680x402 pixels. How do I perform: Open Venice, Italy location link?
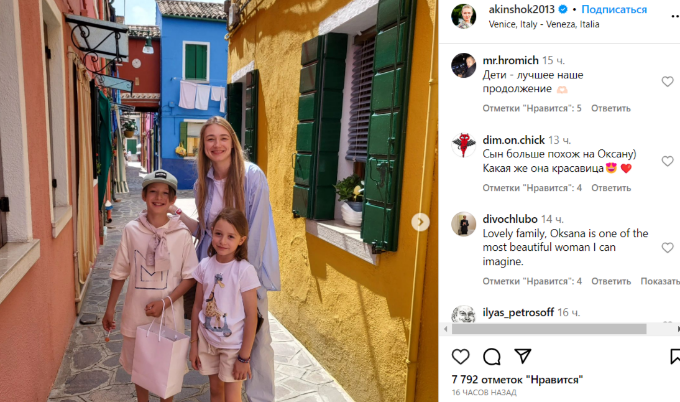pos(544,24)
